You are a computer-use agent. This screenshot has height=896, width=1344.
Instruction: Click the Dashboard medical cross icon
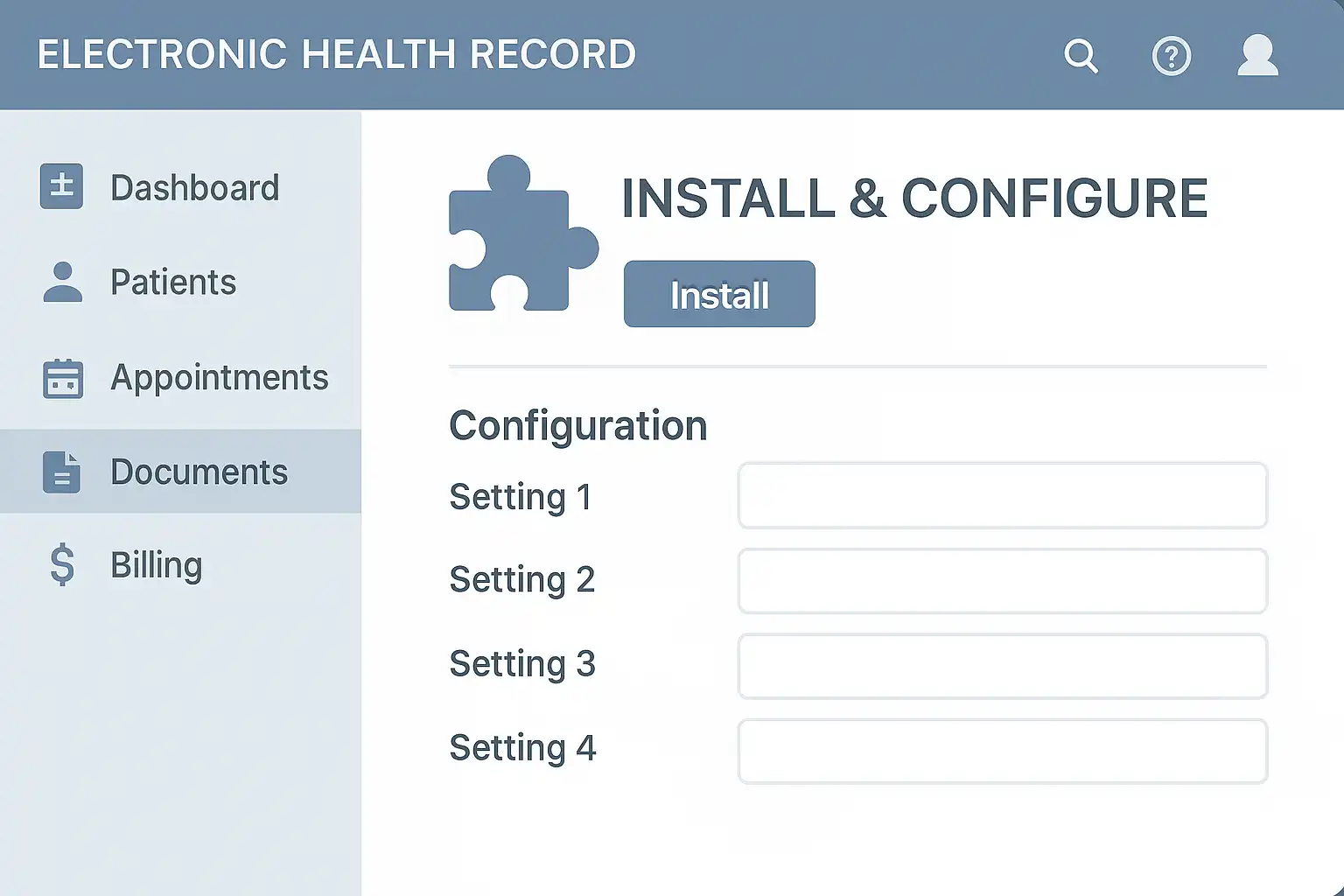tap(61, 186)
